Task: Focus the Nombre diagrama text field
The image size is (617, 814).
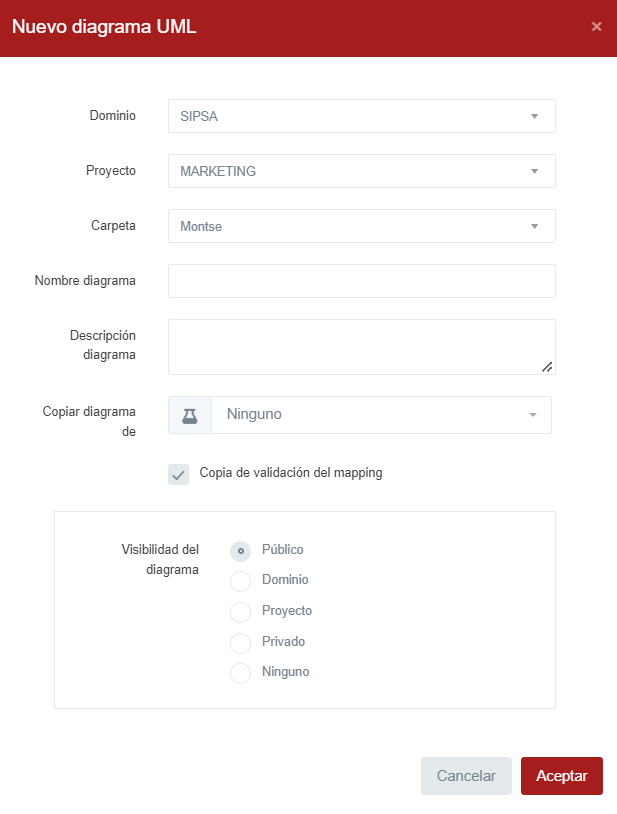Action: coord(361,281)
